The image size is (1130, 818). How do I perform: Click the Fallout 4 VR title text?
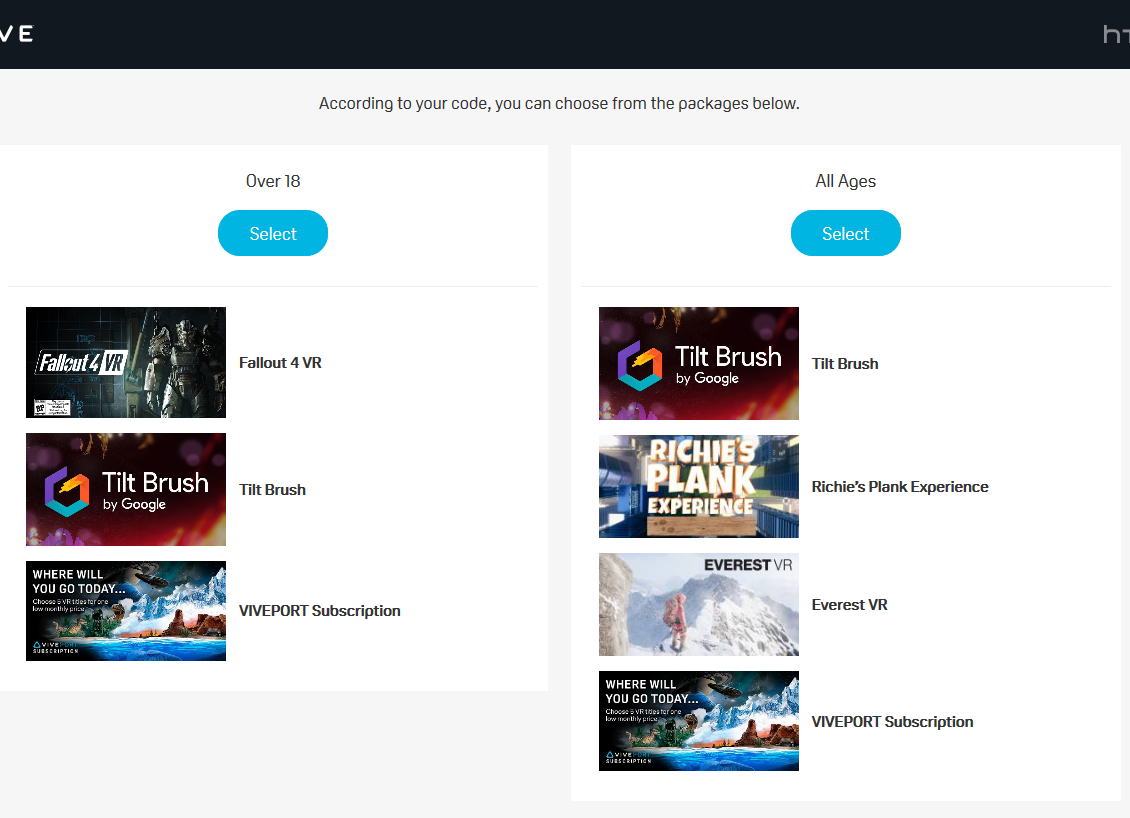click(x=280, y=363)
